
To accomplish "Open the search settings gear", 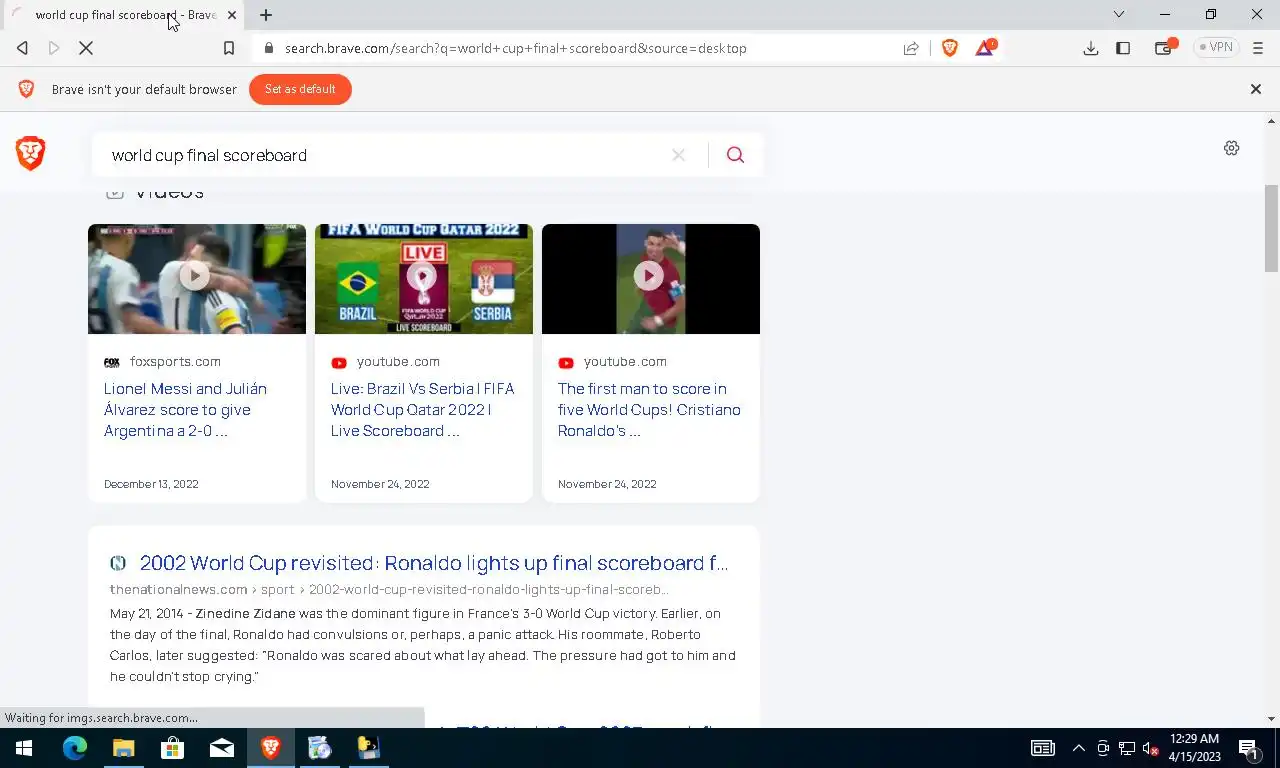I will pos(1232,148).
